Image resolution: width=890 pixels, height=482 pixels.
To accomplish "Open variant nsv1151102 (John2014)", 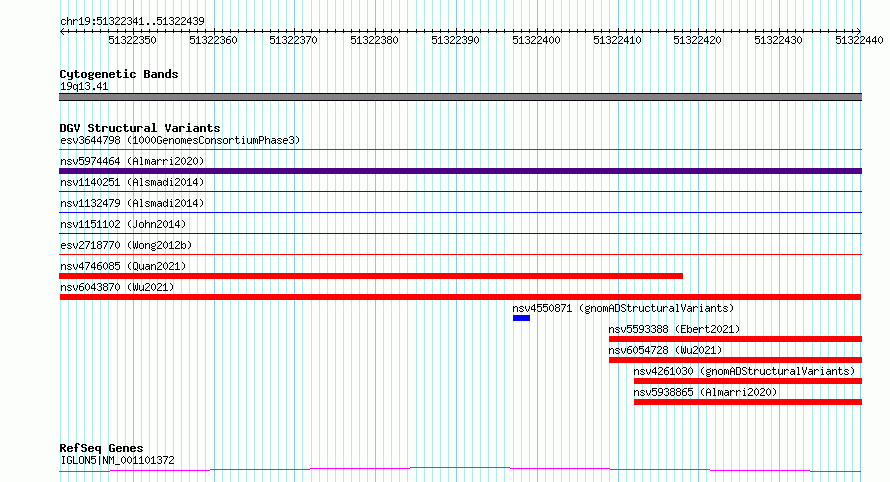I will point(123,224).
